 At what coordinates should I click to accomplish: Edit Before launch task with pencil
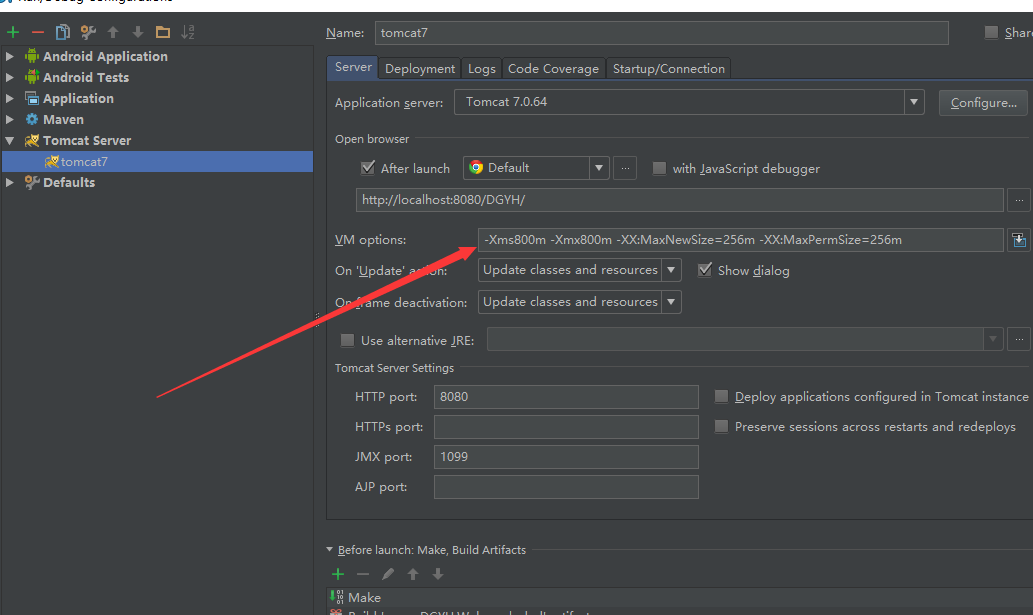[x=388, y=574]
